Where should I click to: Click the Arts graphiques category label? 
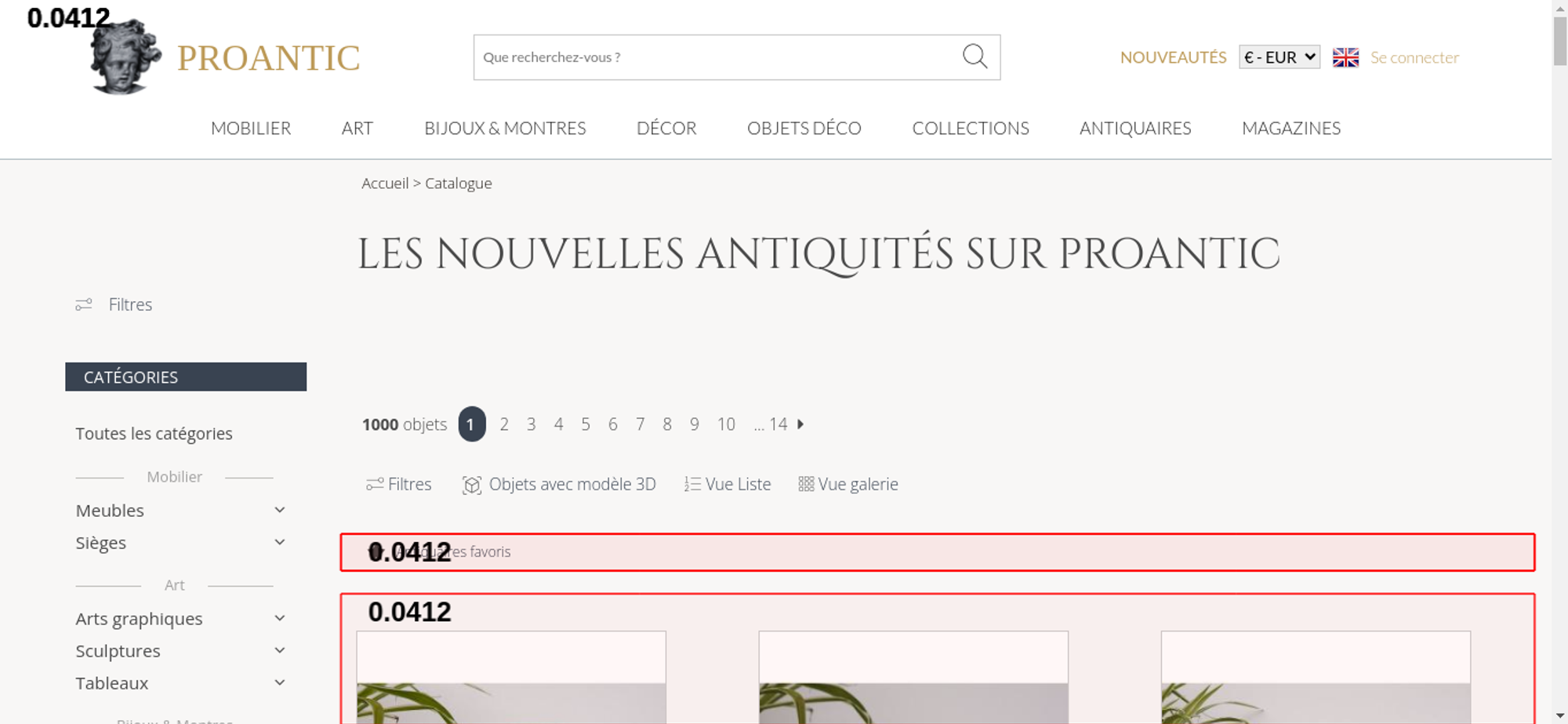pos(139,618)
